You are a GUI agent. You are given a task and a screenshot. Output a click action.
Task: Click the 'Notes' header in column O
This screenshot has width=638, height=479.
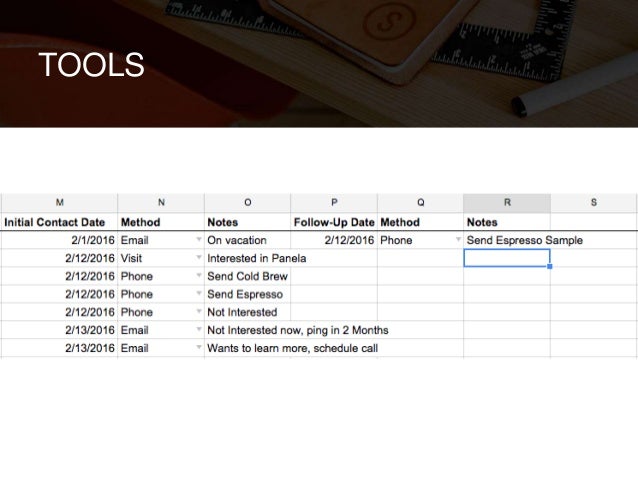[247, 222]
